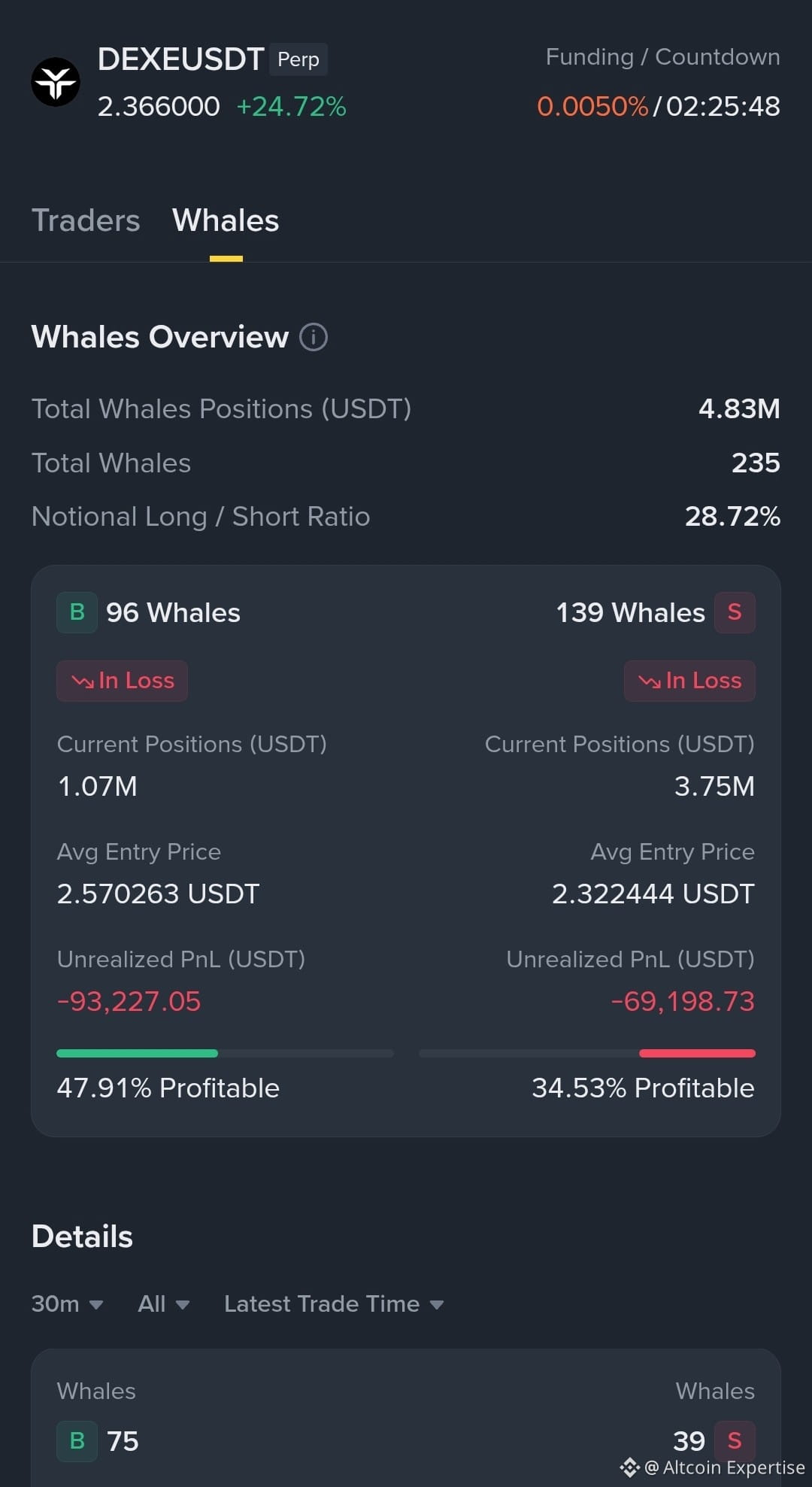Image resolution: width=812 pixels, height=1487 pixels.
Task: Expand the All filter dropdown
Action: pos(164,1303)
